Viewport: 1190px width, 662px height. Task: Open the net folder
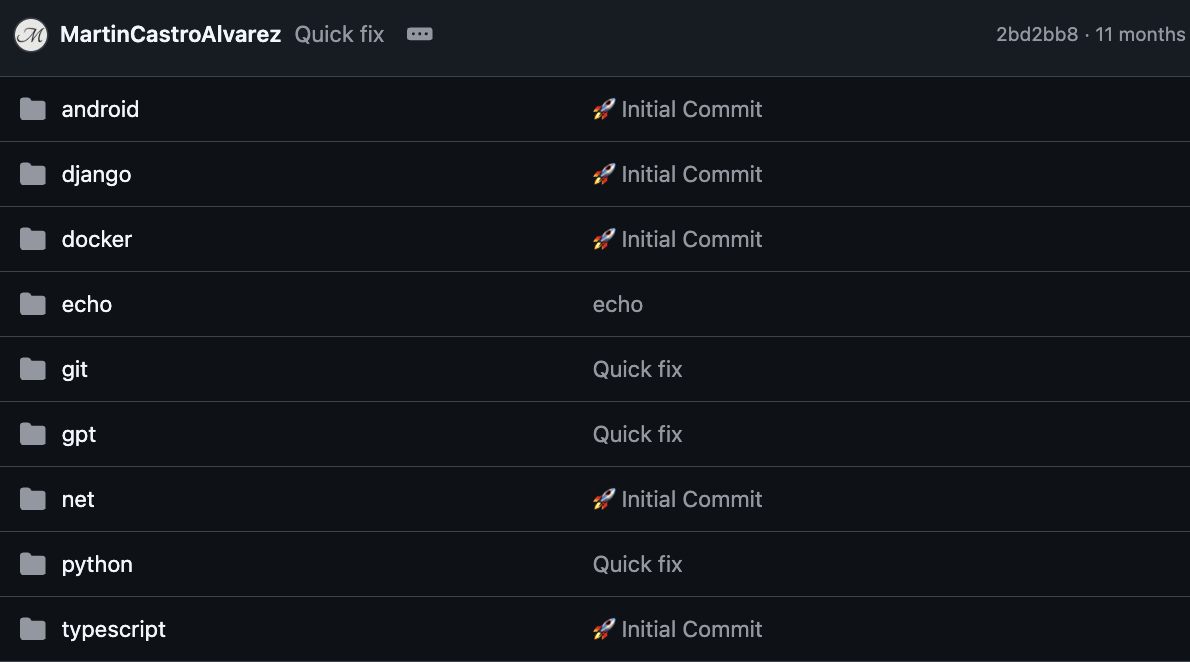coord(78,499)
